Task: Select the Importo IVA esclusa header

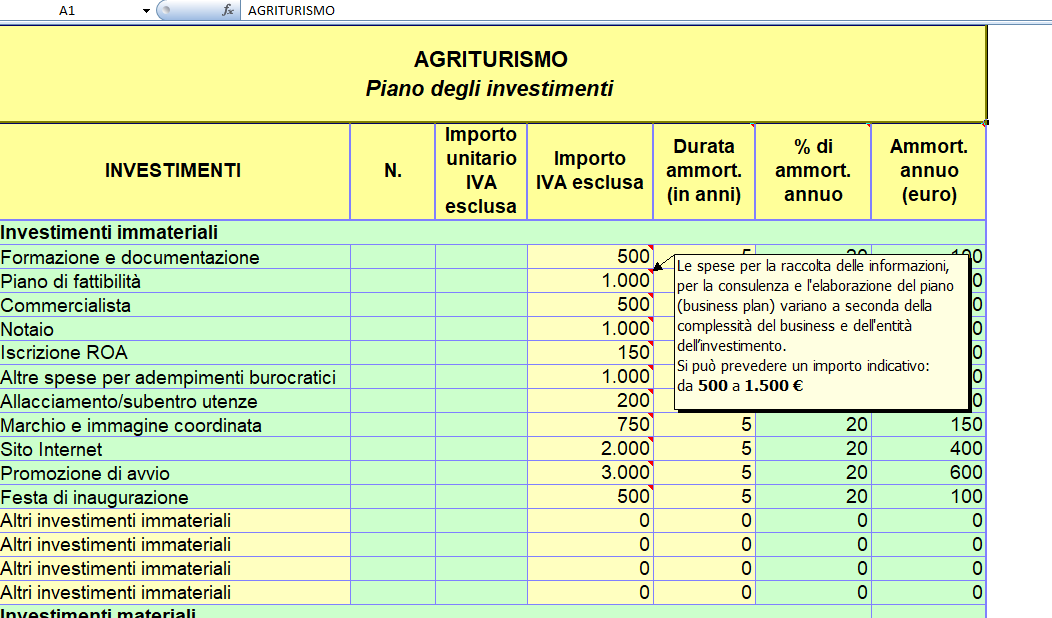Action: pos(590,171)
